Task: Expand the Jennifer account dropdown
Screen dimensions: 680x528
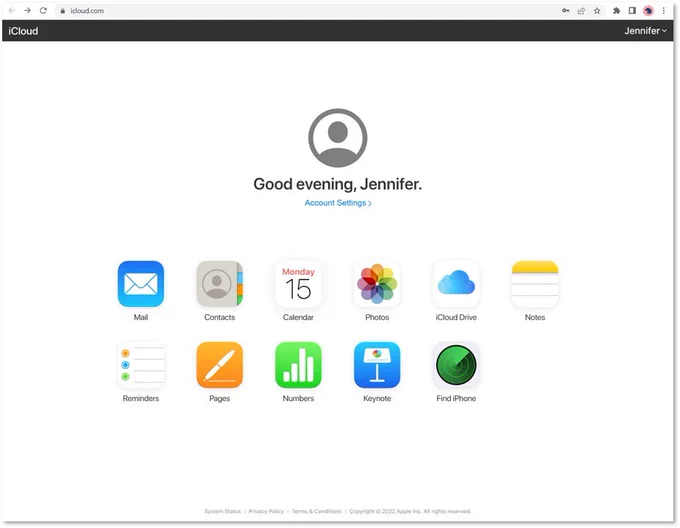Action: 645,31
